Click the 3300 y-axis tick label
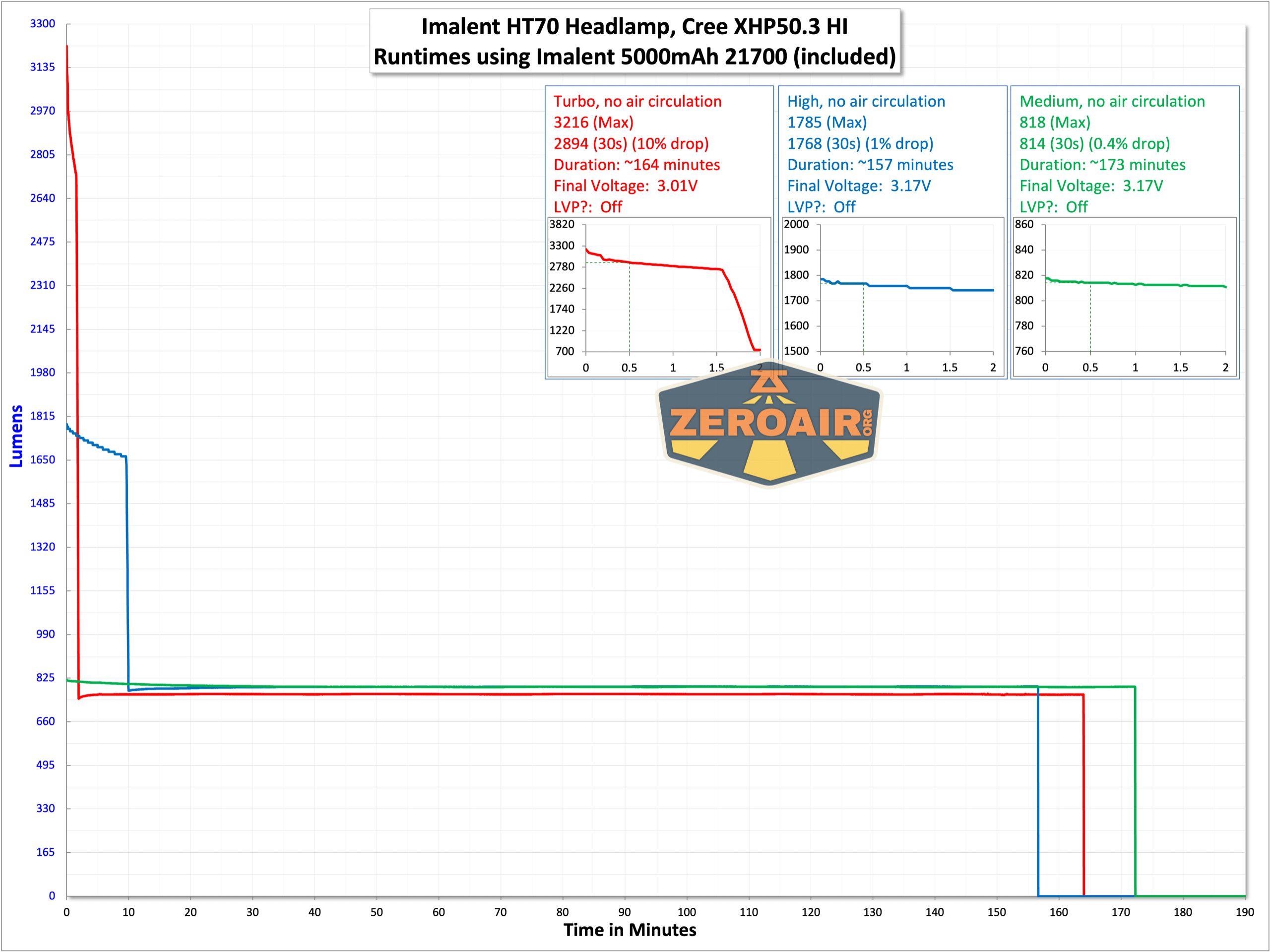This screenshot has width=1270, height=952. point(43,23)
